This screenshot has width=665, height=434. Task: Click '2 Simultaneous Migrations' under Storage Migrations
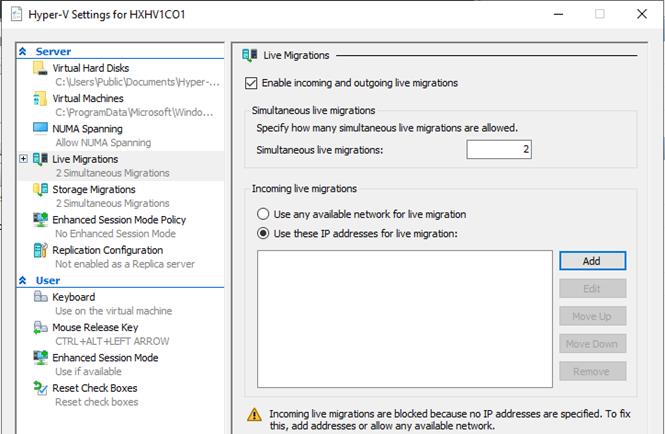[112, 203]
